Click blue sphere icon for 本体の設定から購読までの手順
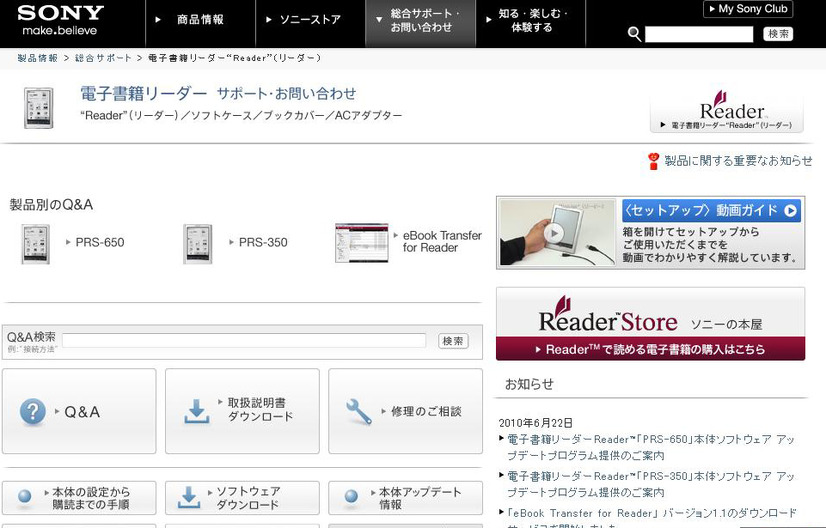826x528 pixels. click(x=25, y=496)
